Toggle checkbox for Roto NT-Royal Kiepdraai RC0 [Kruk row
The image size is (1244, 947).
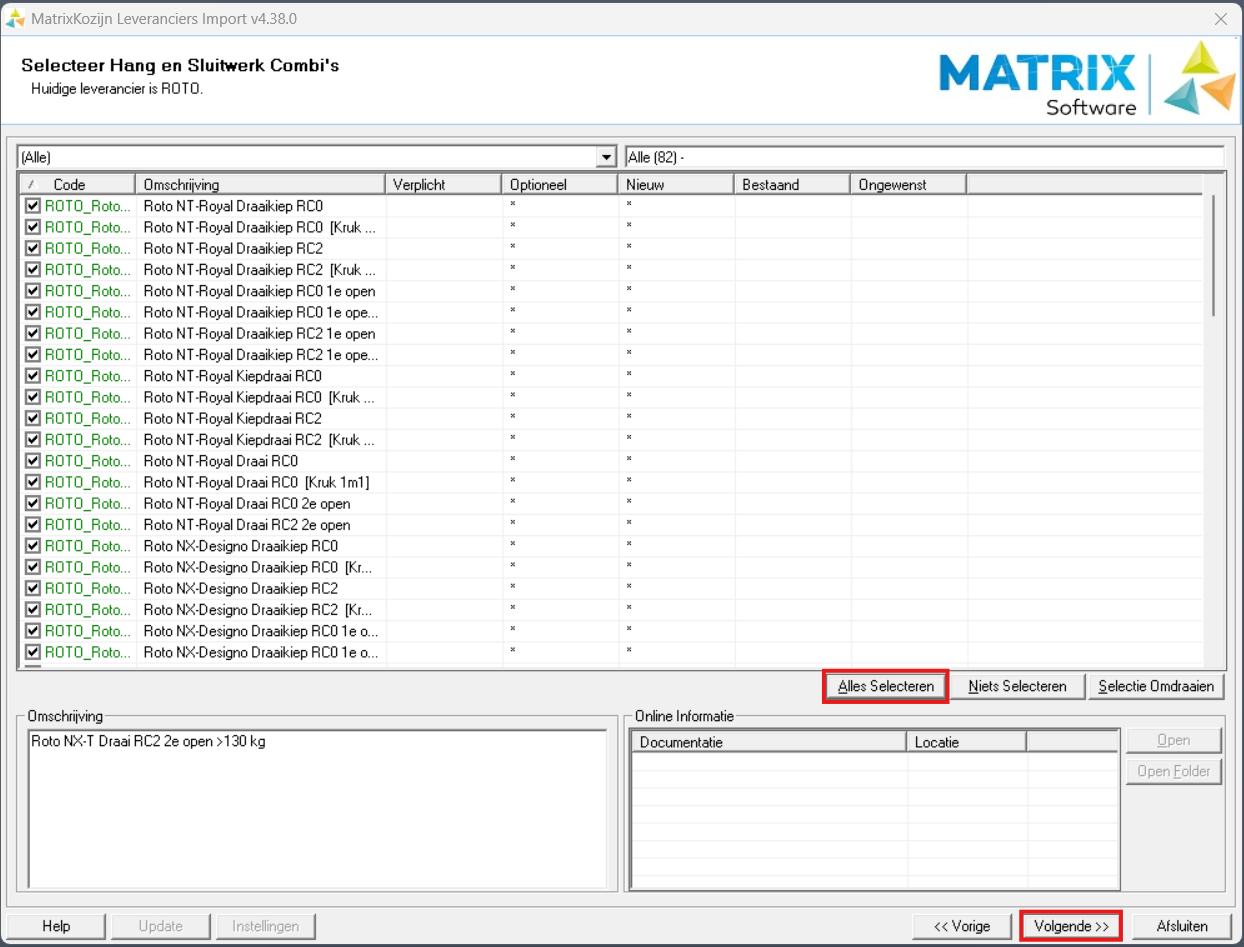pyautogui.click(x=33, y=397)
